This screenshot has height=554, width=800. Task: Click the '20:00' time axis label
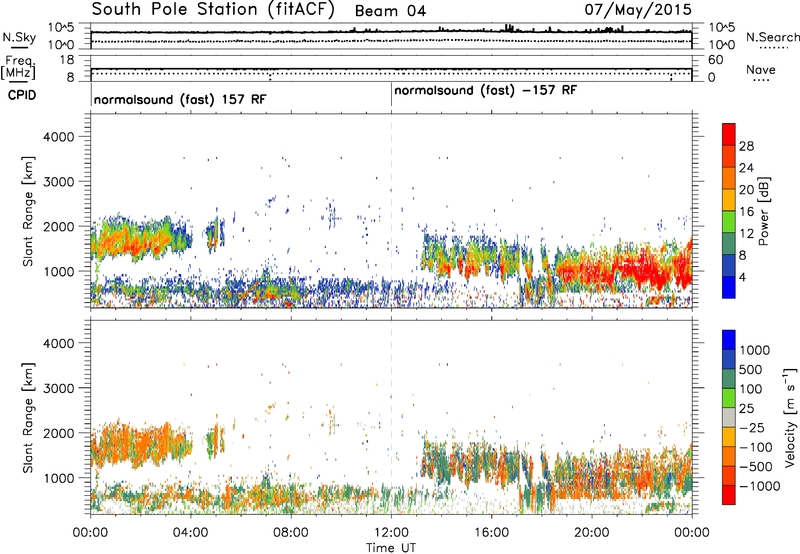(592, 533)
